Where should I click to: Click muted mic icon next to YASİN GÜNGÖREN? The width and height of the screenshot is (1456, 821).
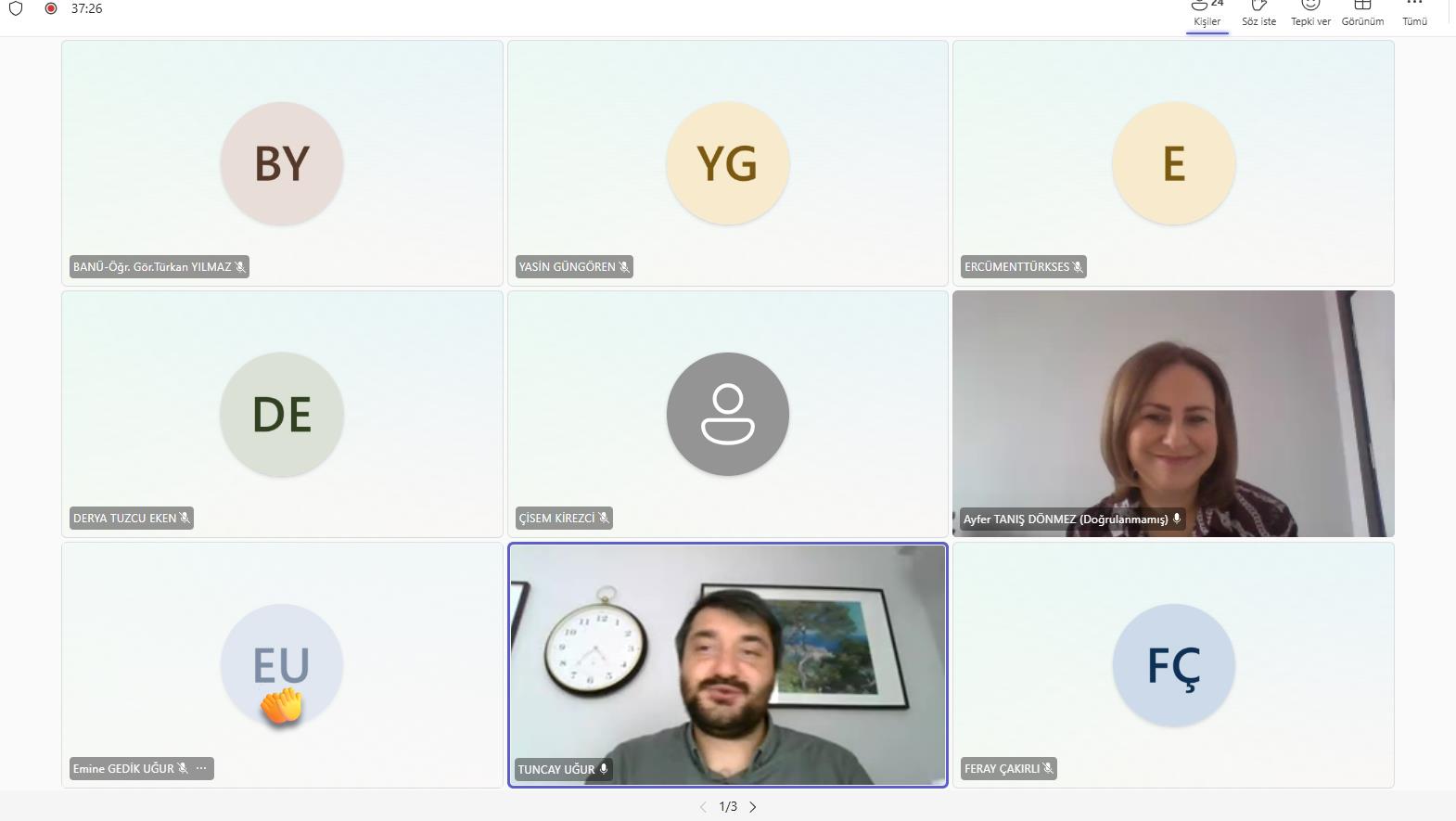click(624, 267)
